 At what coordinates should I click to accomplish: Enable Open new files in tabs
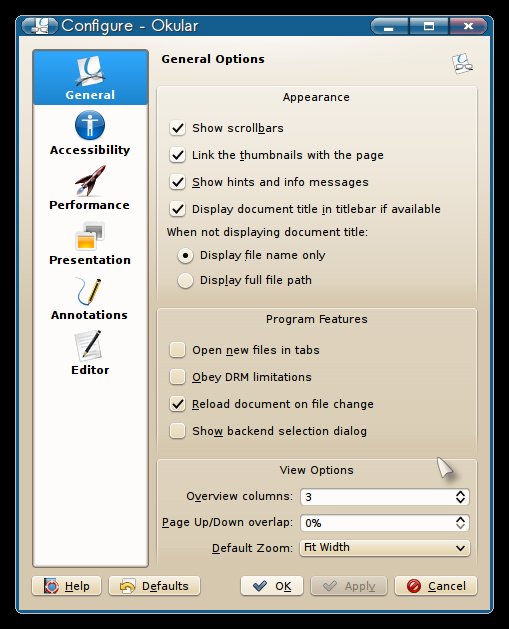[177, 350]
